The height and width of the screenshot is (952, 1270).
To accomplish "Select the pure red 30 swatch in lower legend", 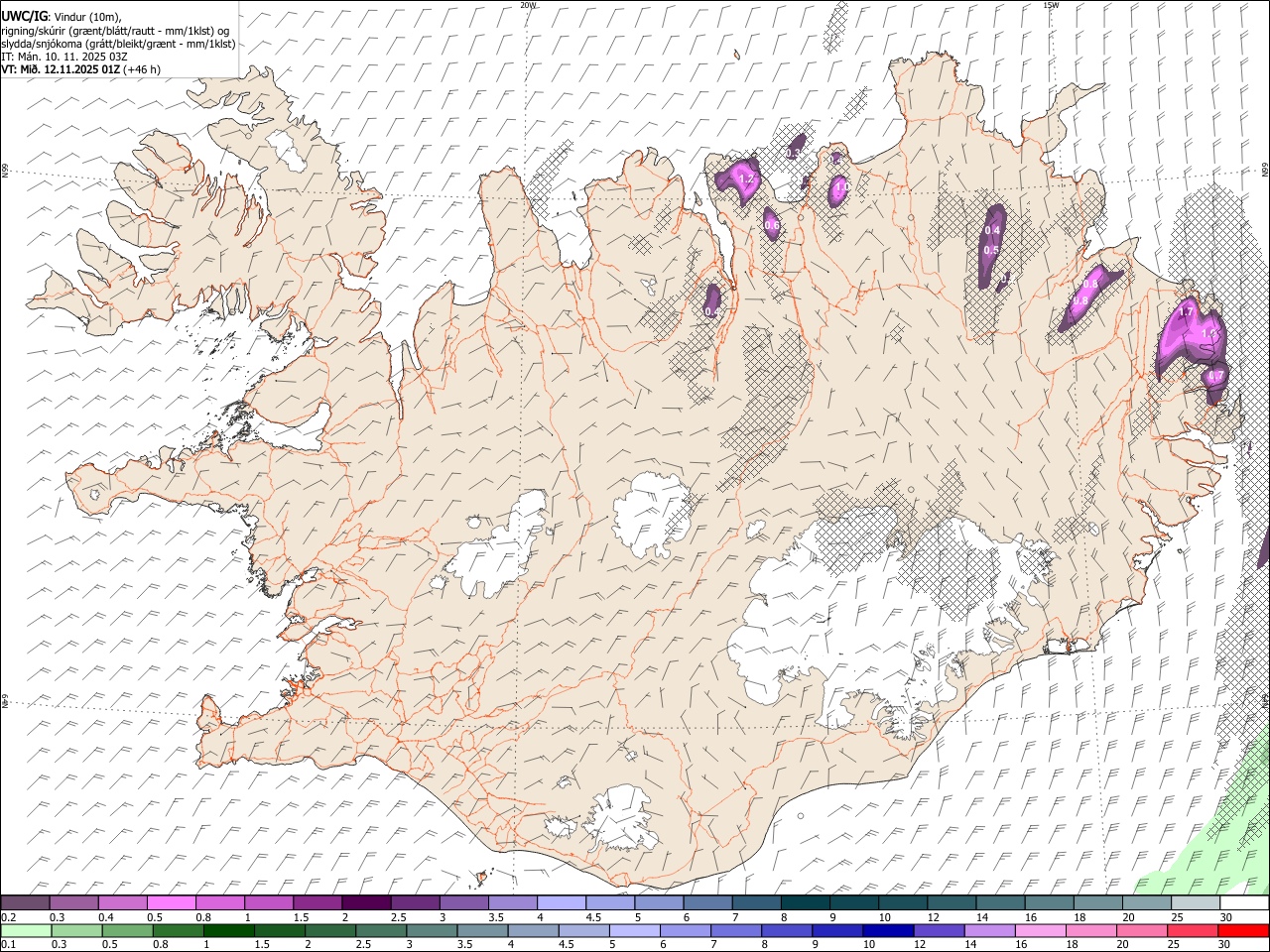I will (1242, 930).
